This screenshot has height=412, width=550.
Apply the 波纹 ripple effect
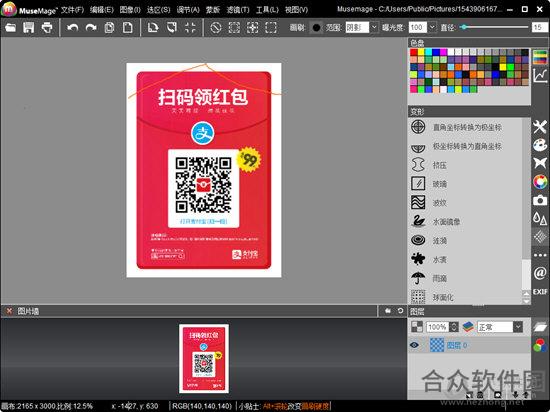465,203
